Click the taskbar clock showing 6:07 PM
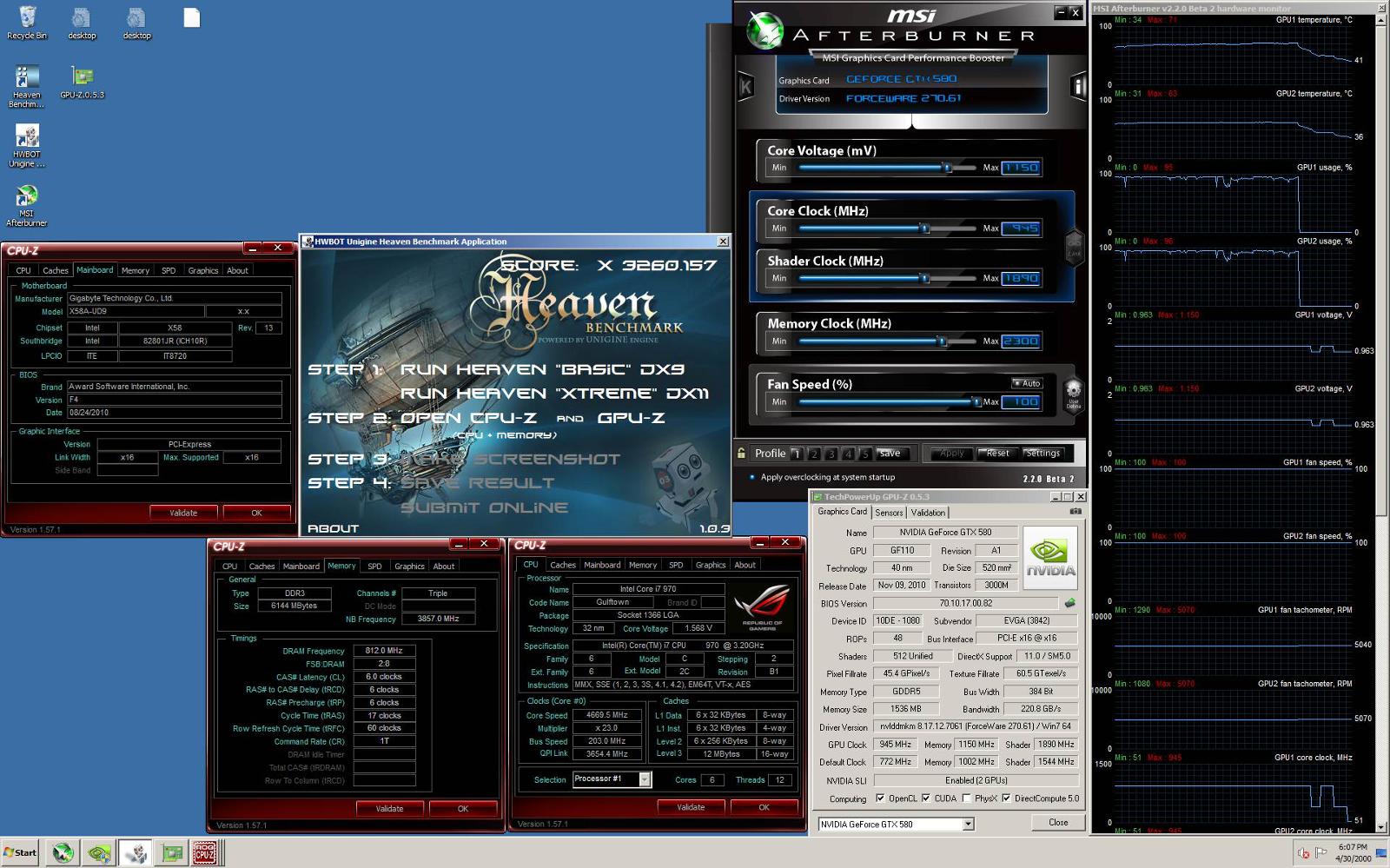This screenshot has width=1390, height=868. 1353,846
